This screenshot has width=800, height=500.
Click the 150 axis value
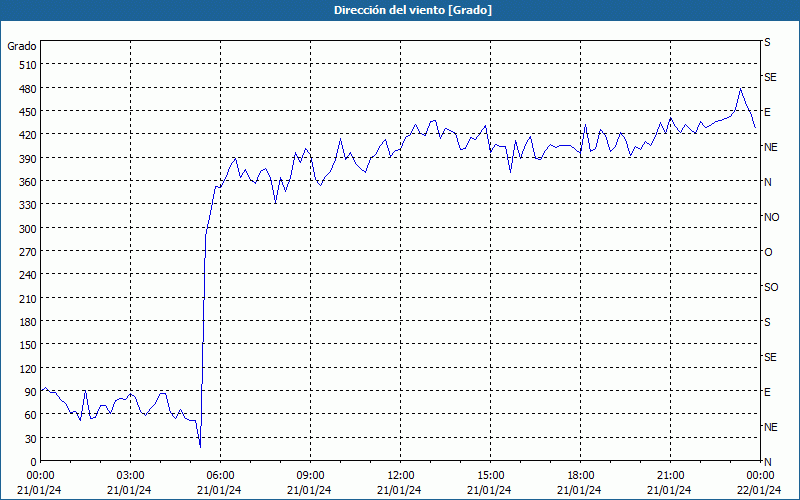28,345
